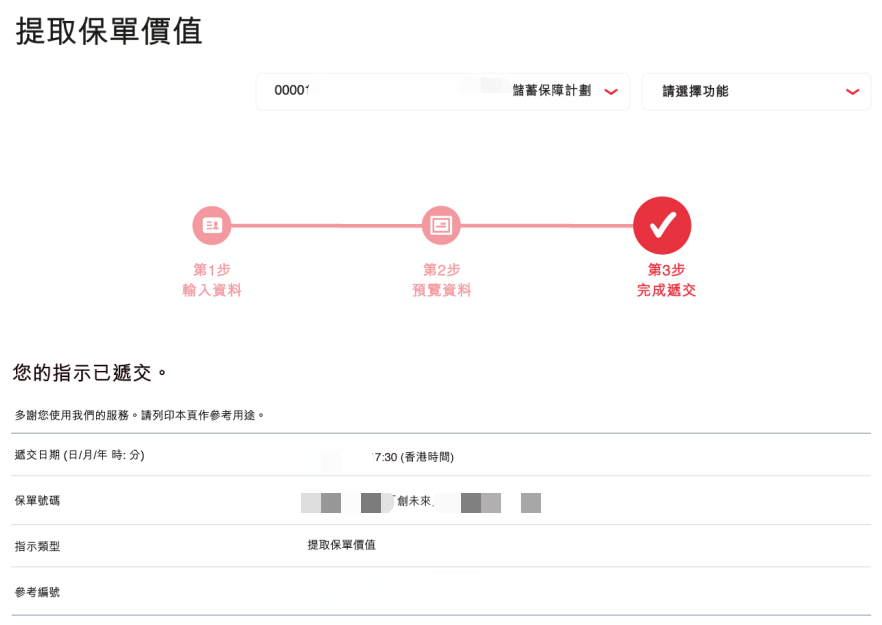This screenshot has height=625, width=882.
Task: Click the step 1 input data icon
Action: click(x=211, y=225)
